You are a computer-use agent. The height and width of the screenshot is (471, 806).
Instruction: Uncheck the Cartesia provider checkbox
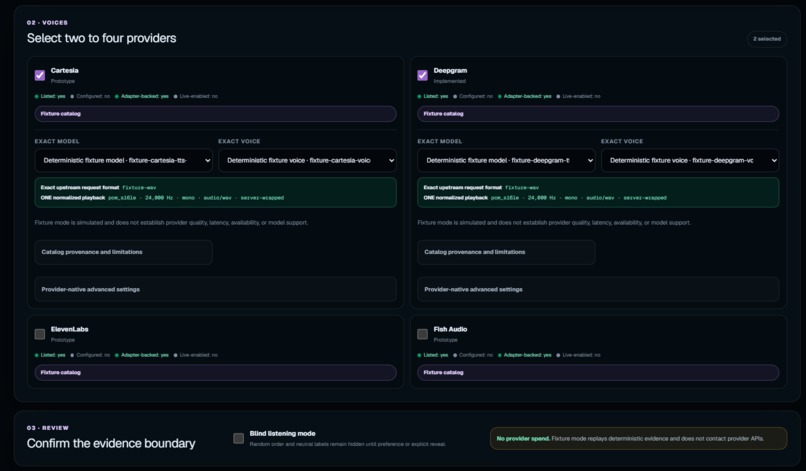pos(40,76)
